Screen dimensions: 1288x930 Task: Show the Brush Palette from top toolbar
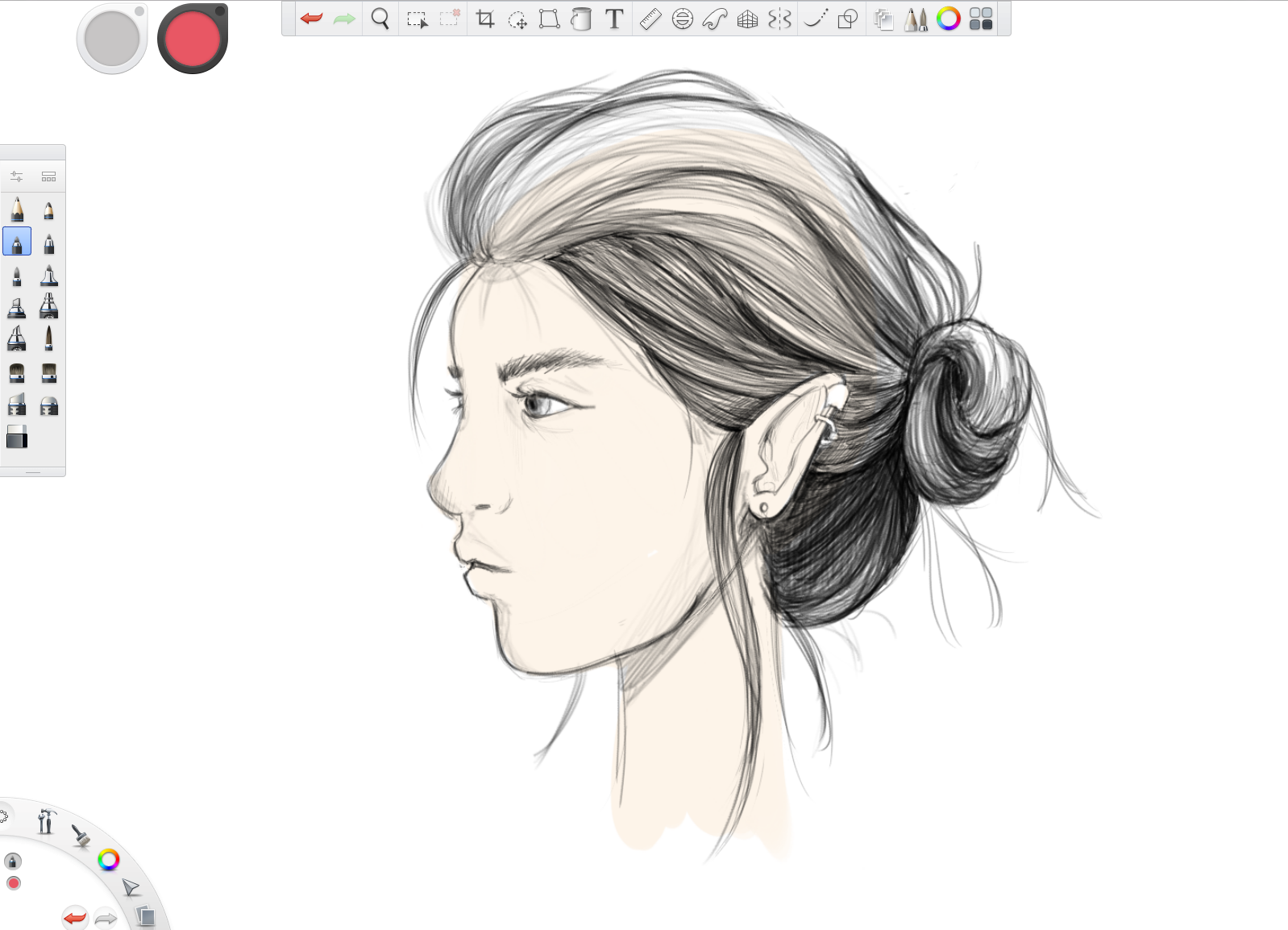coord(916,19)
